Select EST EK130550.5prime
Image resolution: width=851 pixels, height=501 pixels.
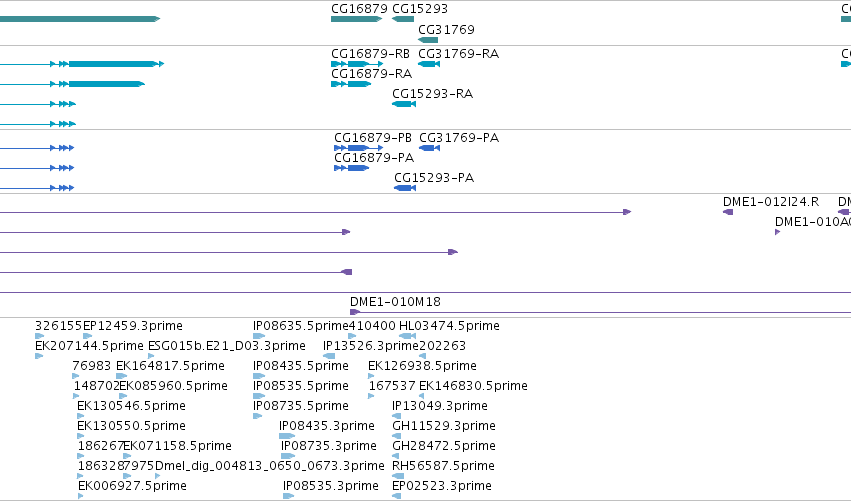coord(80,436)
